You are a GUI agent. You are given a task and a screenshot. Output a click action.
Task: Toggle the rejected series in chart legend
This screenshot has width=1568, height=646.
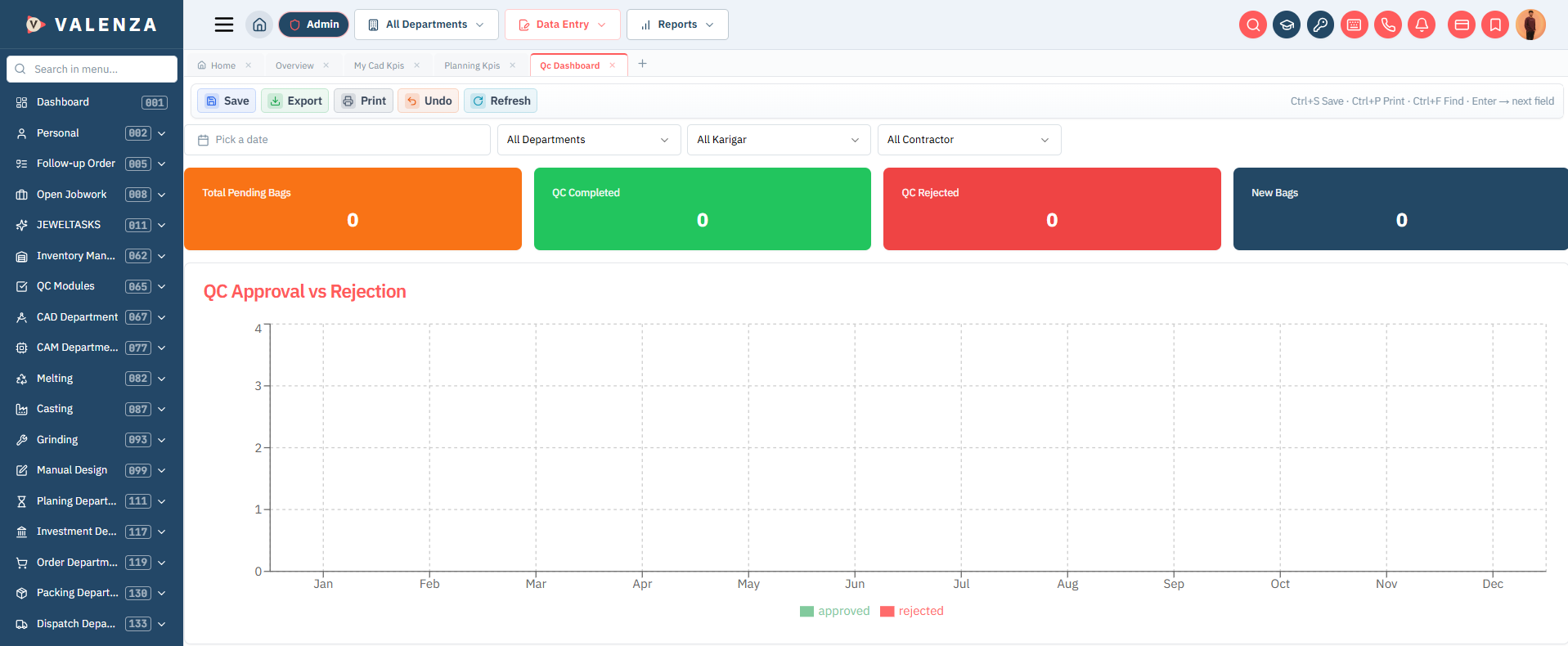[x=912, y=611]
